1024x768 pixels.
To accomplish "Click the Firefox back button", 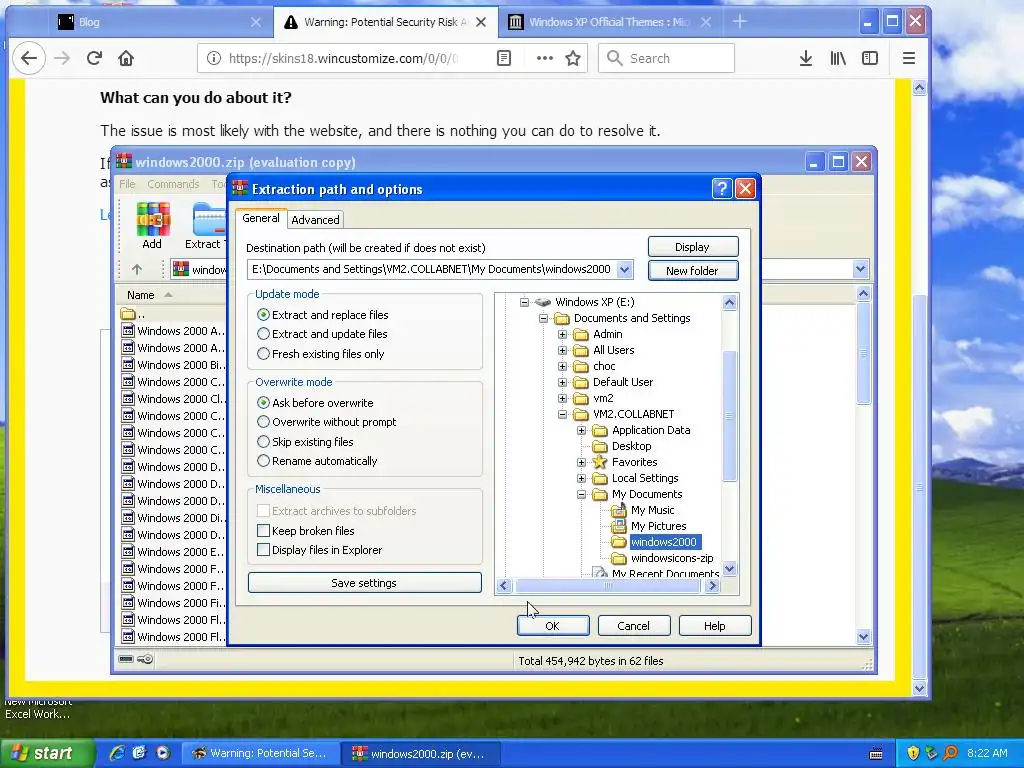I will coord(29,58).
